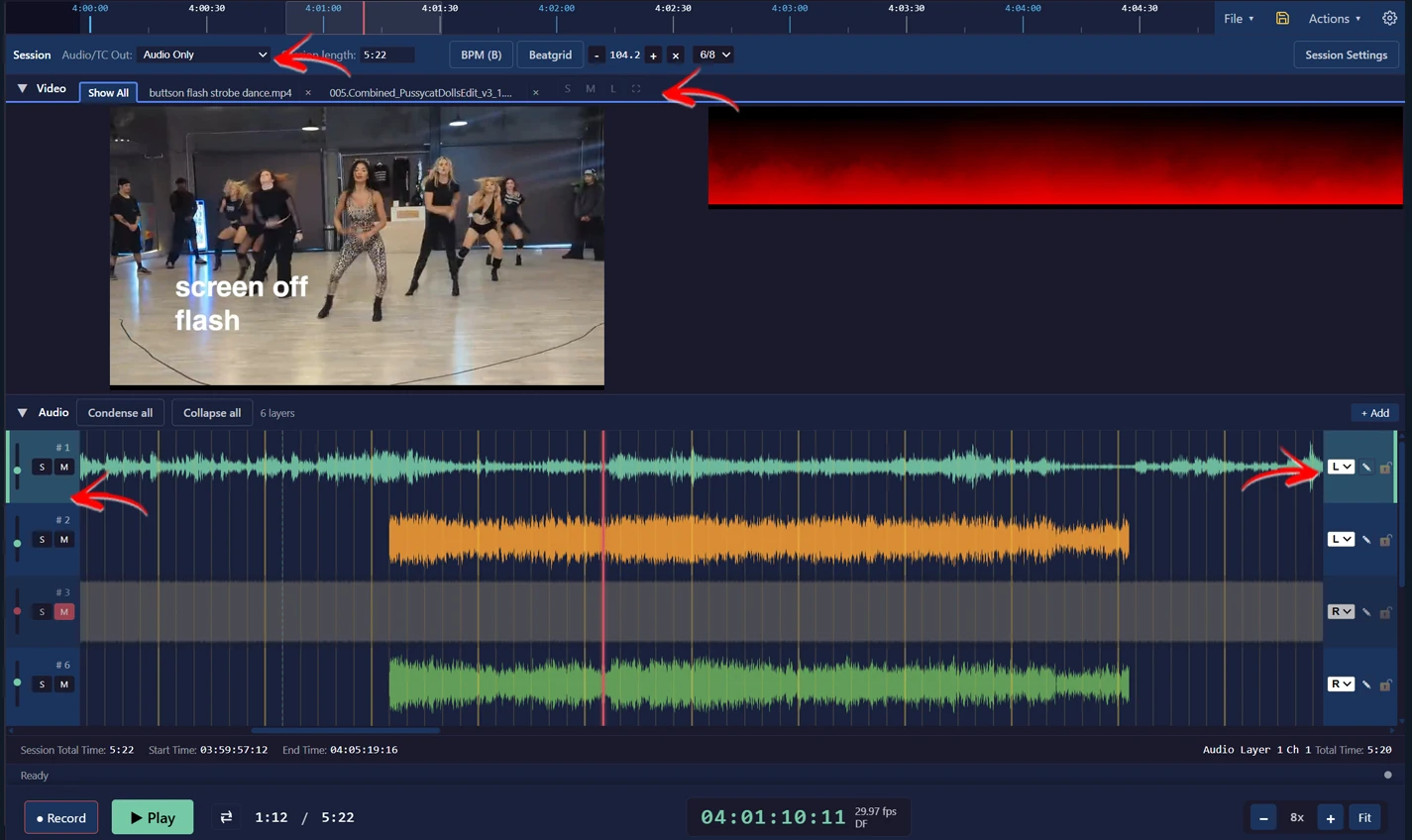1412x840 pixels.
Task: Edit audio layer #6 with pencil icon
Action: (x=1366, y=683)
